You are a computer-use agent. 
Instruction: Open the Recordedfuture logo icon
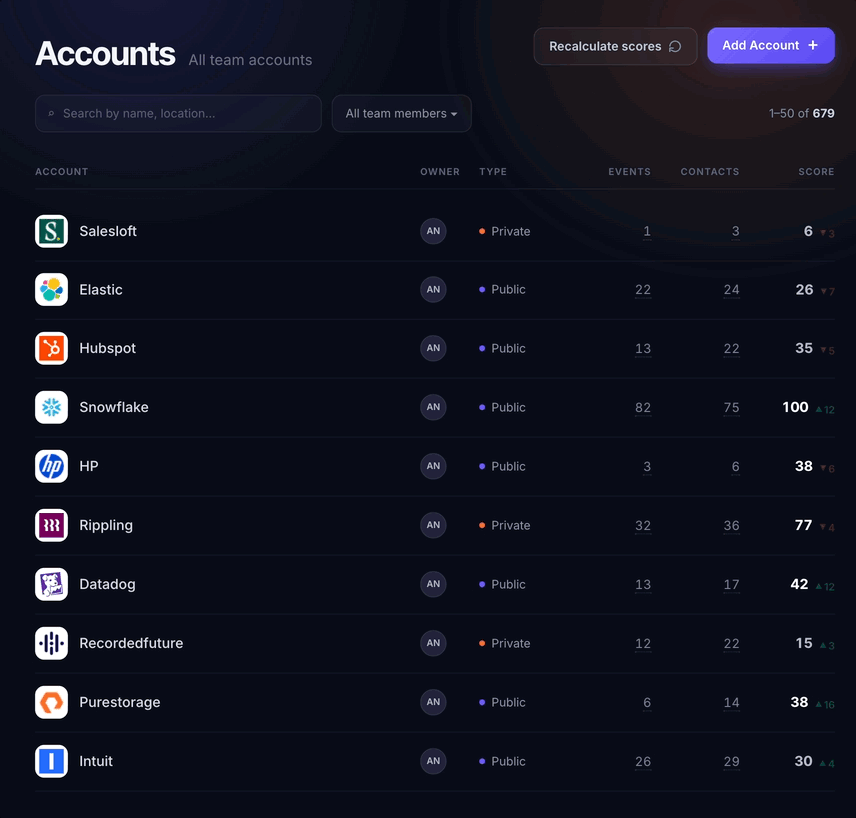(x=51, y=643)
